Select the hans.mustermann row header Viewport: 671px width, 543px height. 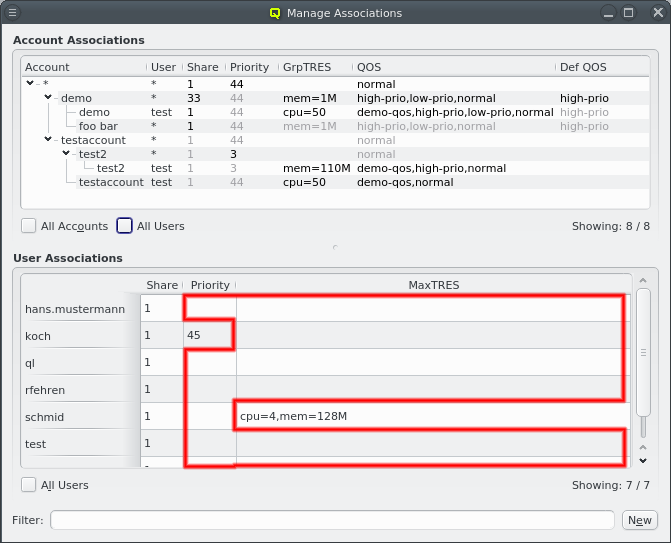(80, 309)
